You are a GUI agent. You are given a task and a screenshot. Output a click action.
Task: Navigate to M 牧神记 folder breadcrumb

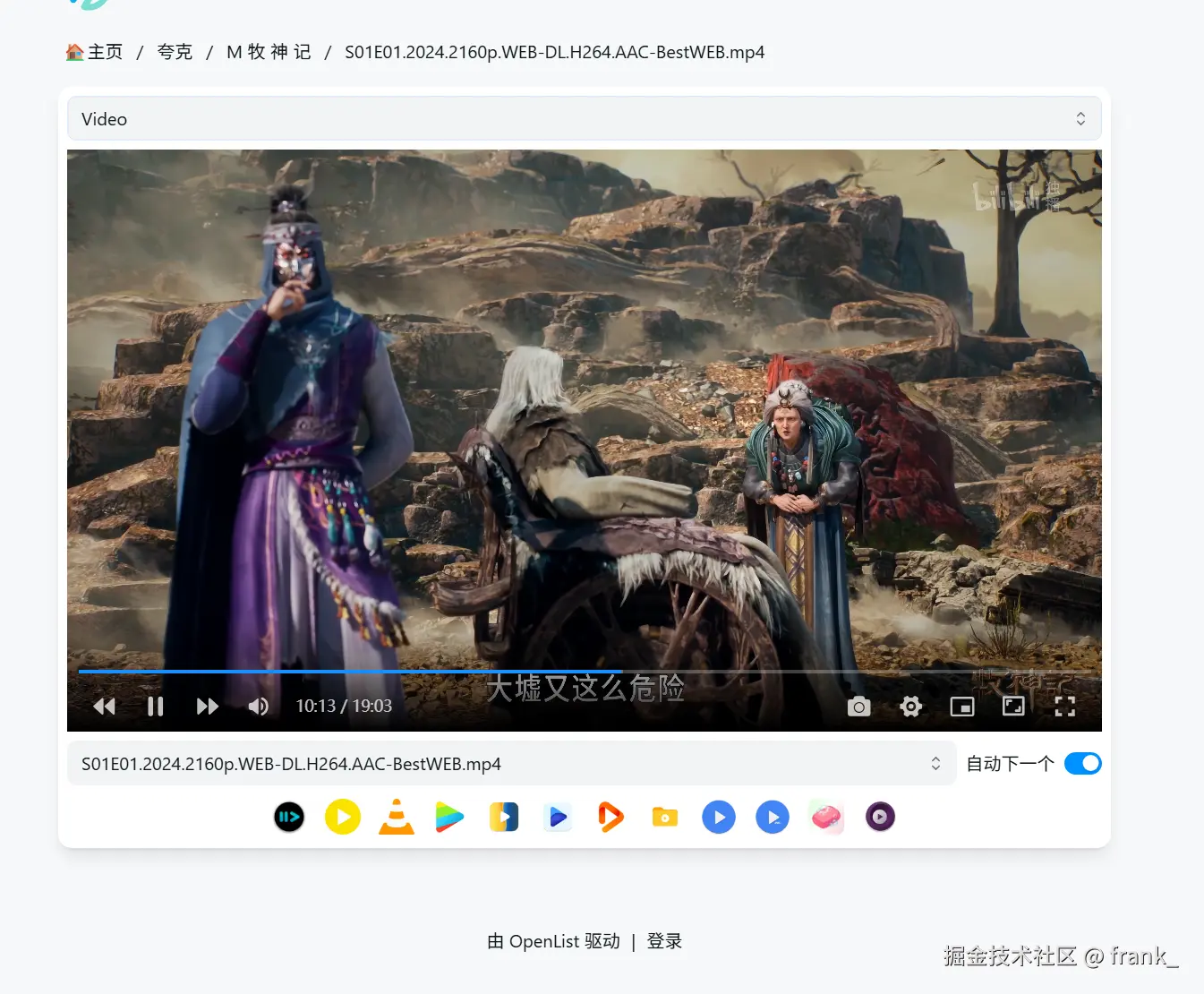pos(269,52)
